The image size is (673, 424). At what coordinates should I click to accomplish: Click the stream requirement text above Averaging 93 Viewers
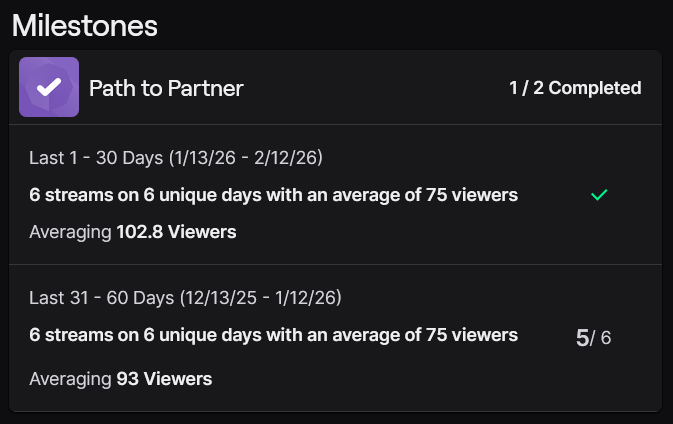coord(273,335)
